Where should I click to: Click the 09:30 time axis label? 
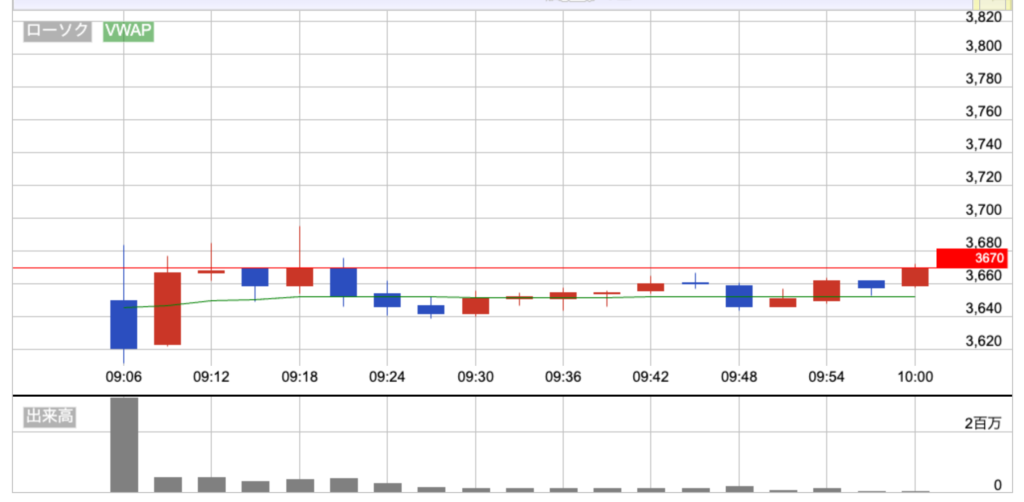(475, 377)
